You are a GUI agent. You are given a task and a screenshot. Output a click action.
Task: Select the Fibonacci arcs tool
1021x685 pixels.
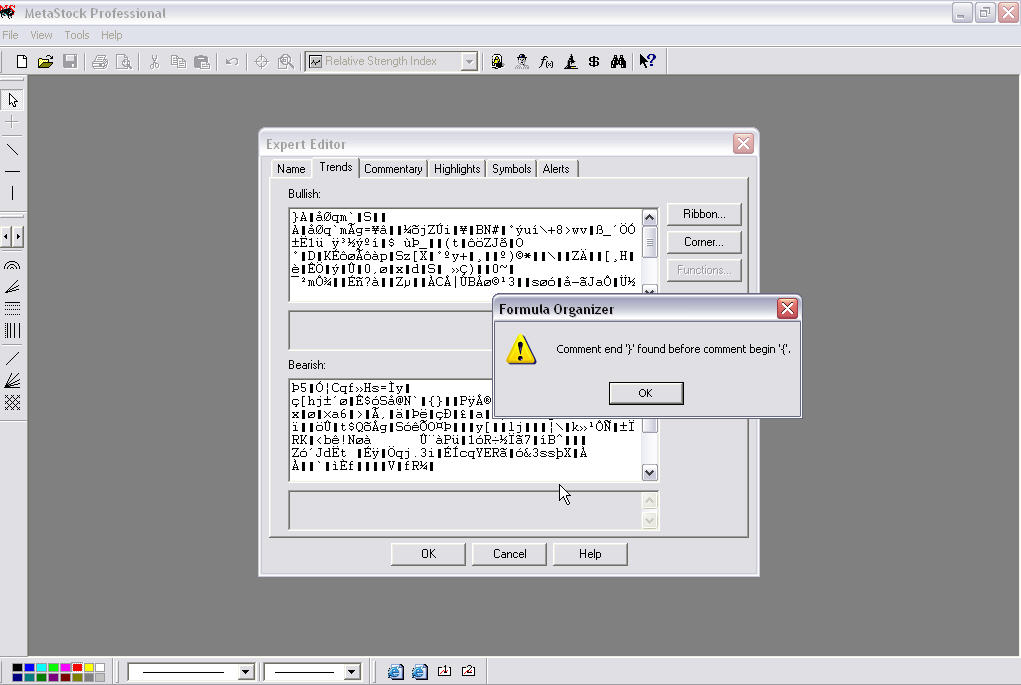click(x=12, y=265)
